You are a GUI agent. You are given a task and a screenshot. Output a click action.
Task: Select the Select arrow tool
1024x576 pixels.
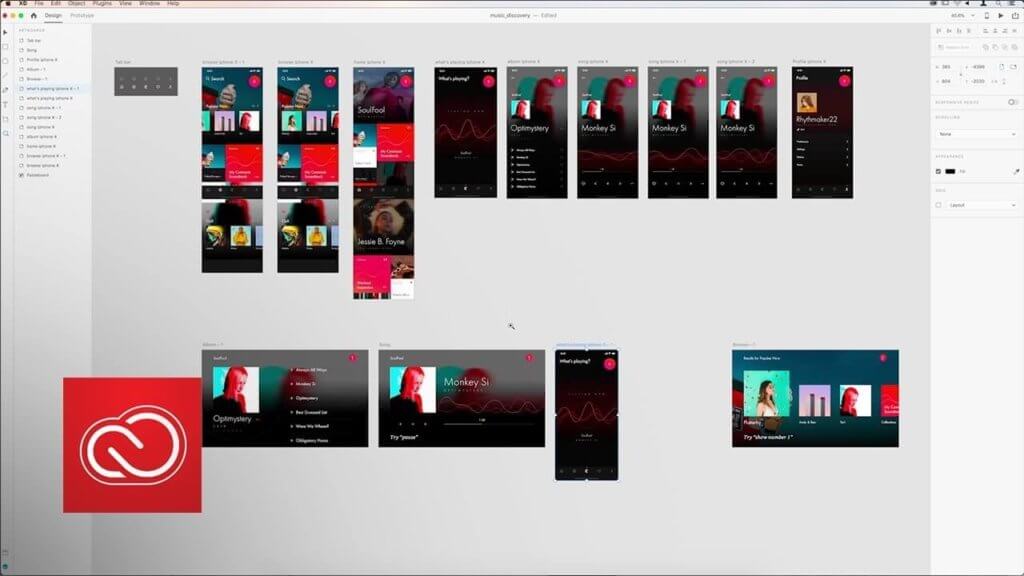click(x=5, y=32)
